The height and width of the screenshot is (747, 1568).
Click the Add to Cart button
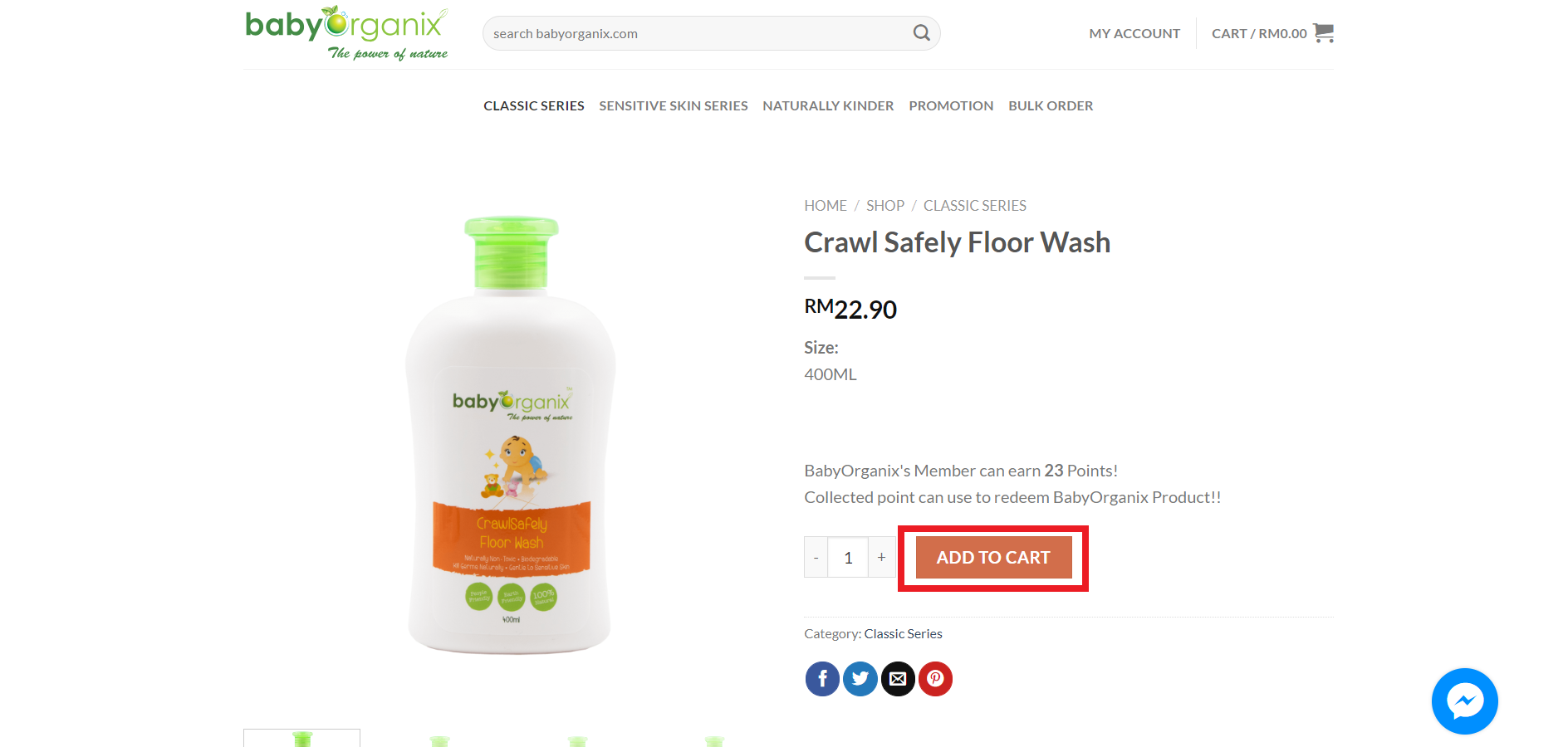tap(993, 558)
